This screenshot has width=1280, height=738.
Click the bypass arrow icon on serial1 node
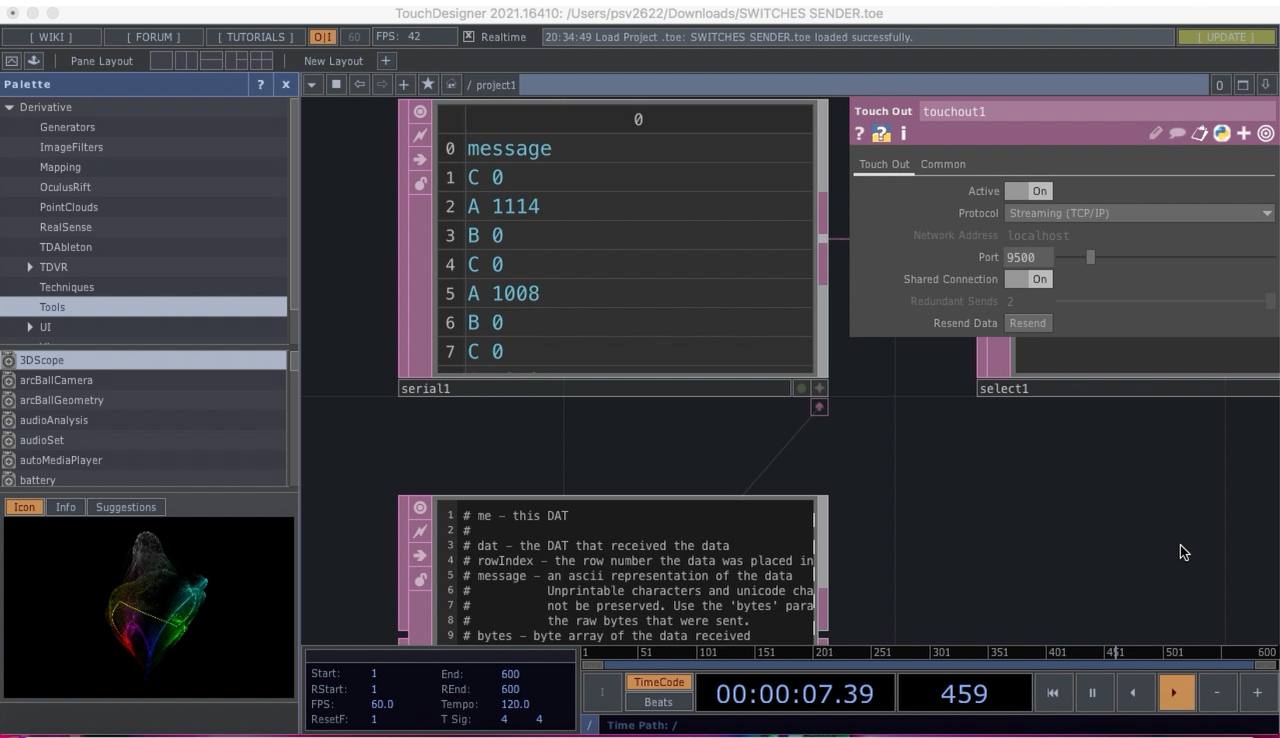coord(420,159)
